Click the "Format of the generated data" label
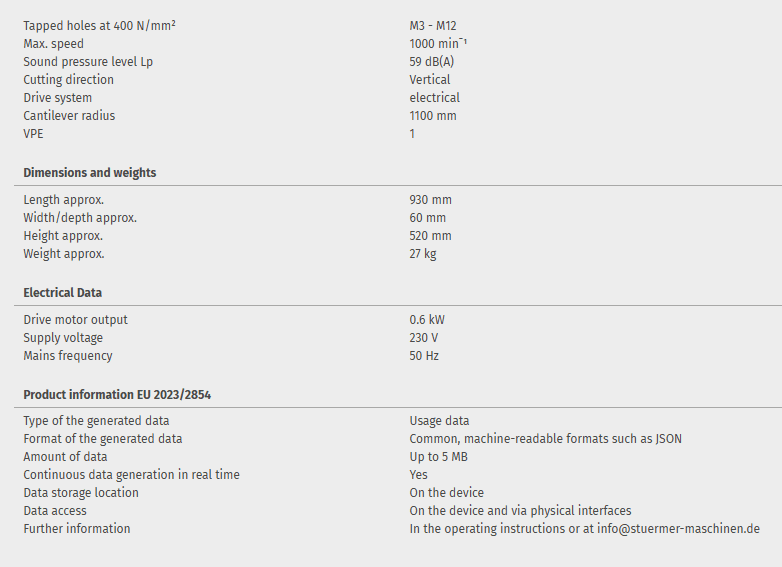Image resolution: width=782 pixels, height=567 pixels. 103,439
